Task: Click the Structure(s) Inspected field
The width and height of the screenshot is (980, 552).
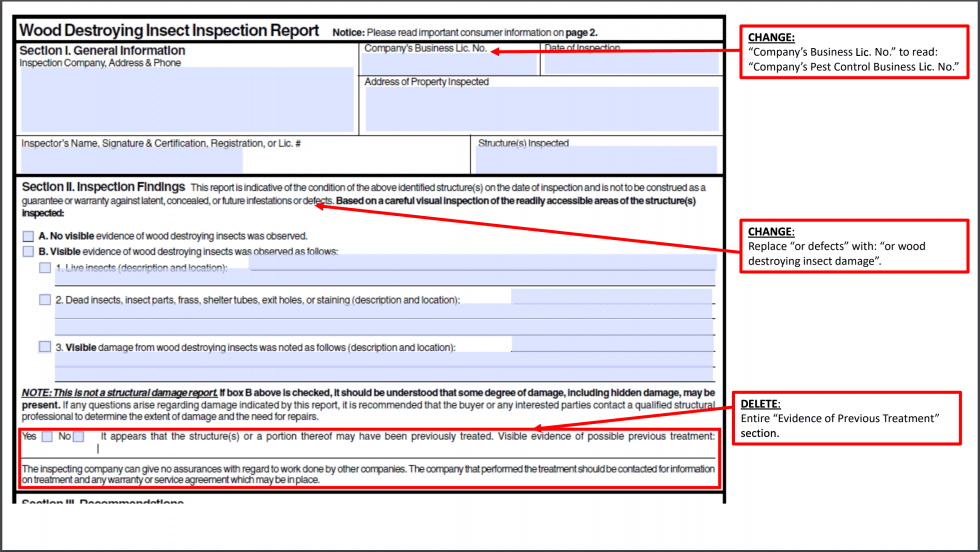Action: point(596,160)
